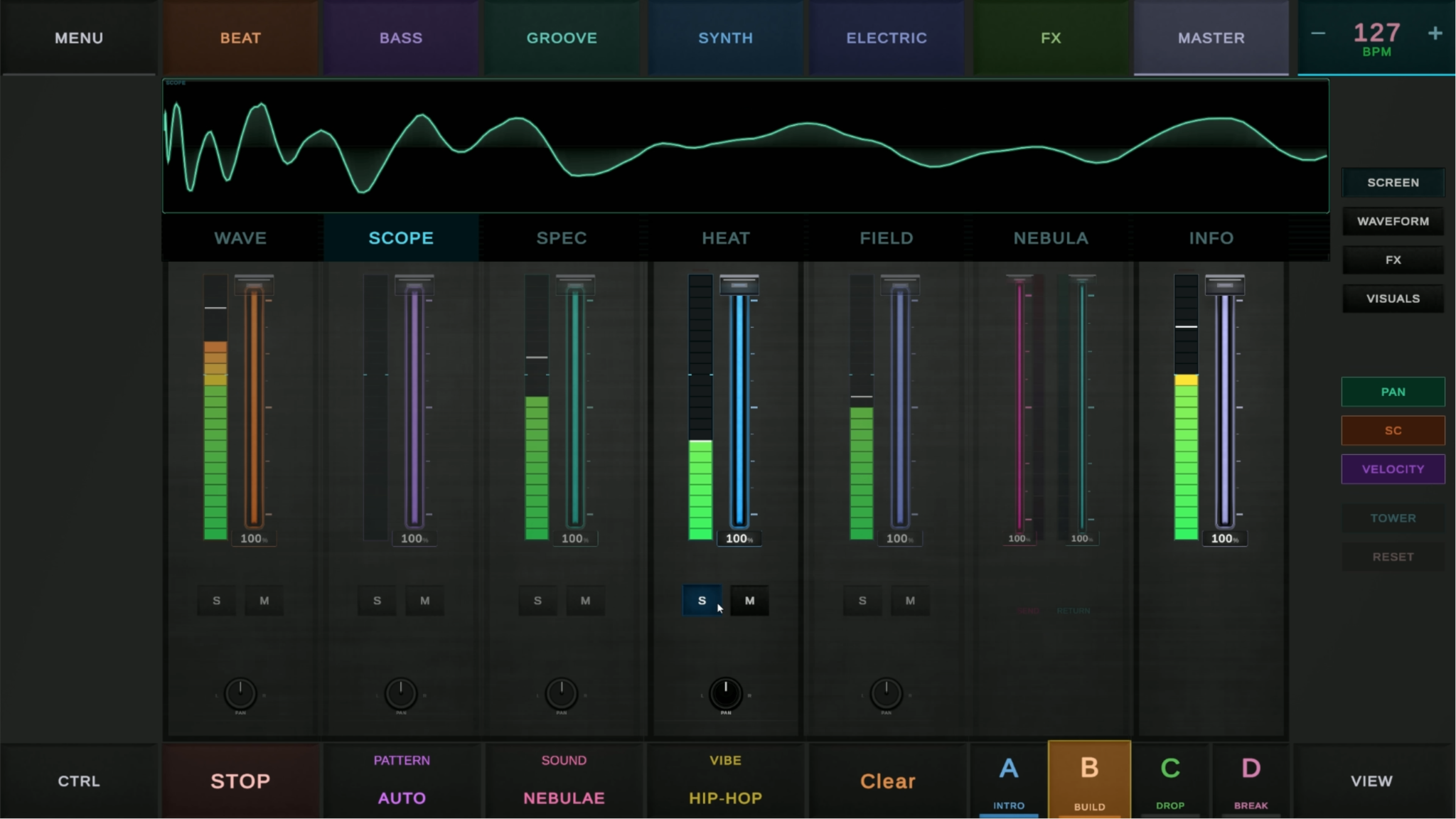Show the SPEC visualizer
The width and height of the screenshot is (1456, 819).
[562, 238]
